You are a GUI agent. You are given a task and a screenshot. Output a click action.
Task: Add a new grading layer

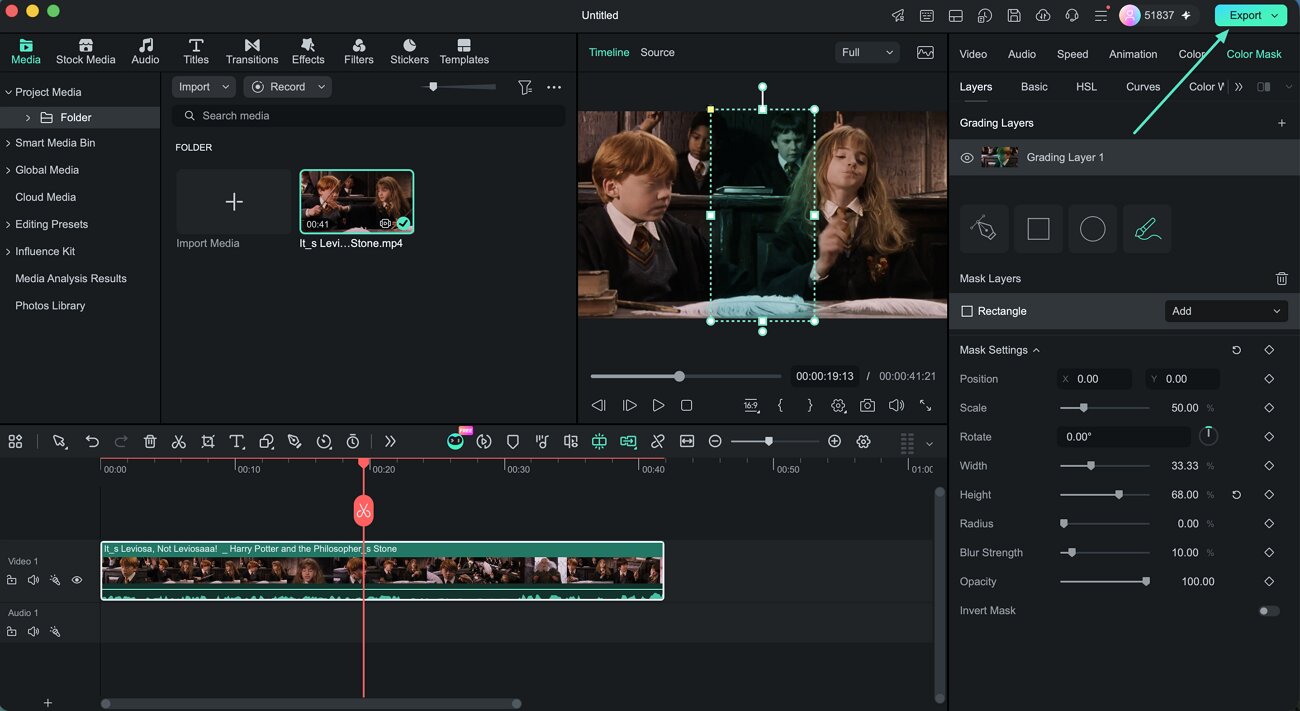tap(1281, 123)
